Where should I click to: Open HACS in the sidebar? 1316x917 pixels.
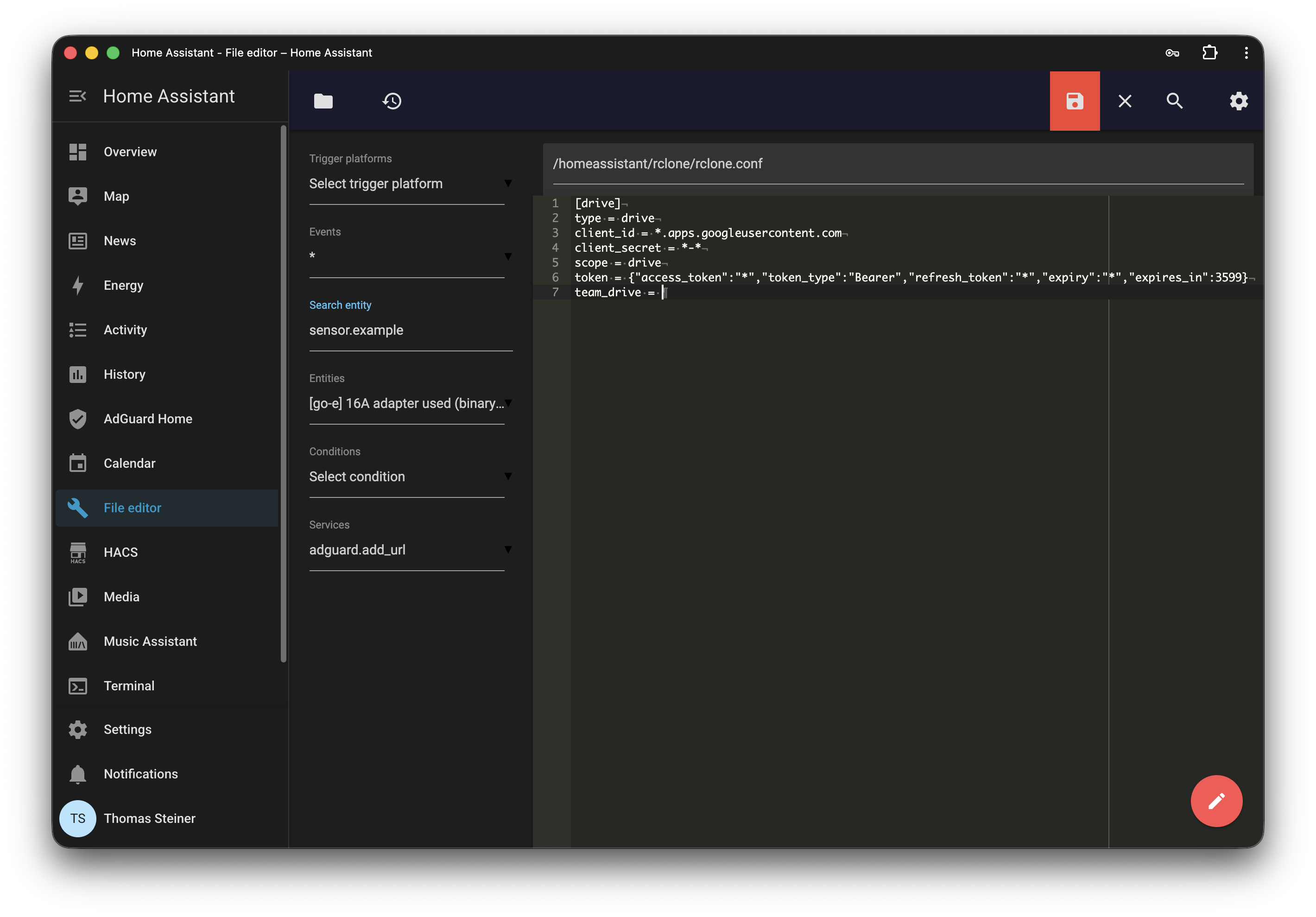[167, 552]
